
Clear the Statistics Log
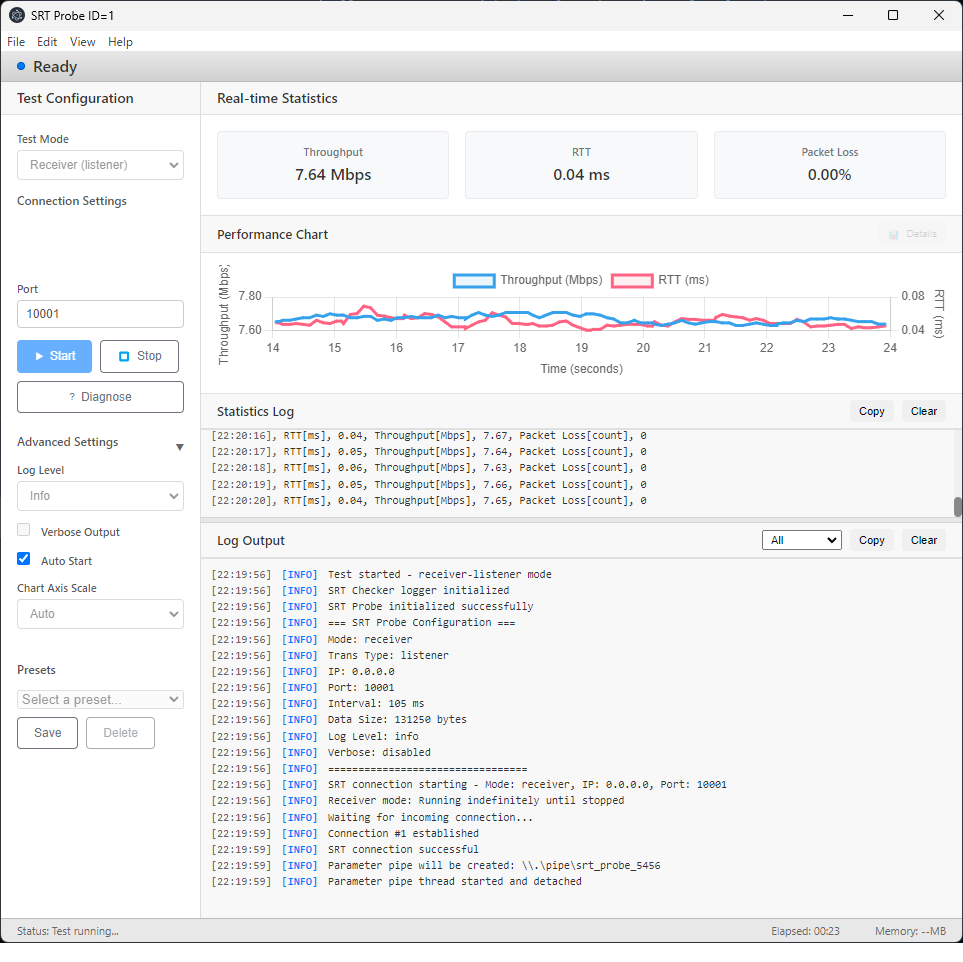point(924,412)
